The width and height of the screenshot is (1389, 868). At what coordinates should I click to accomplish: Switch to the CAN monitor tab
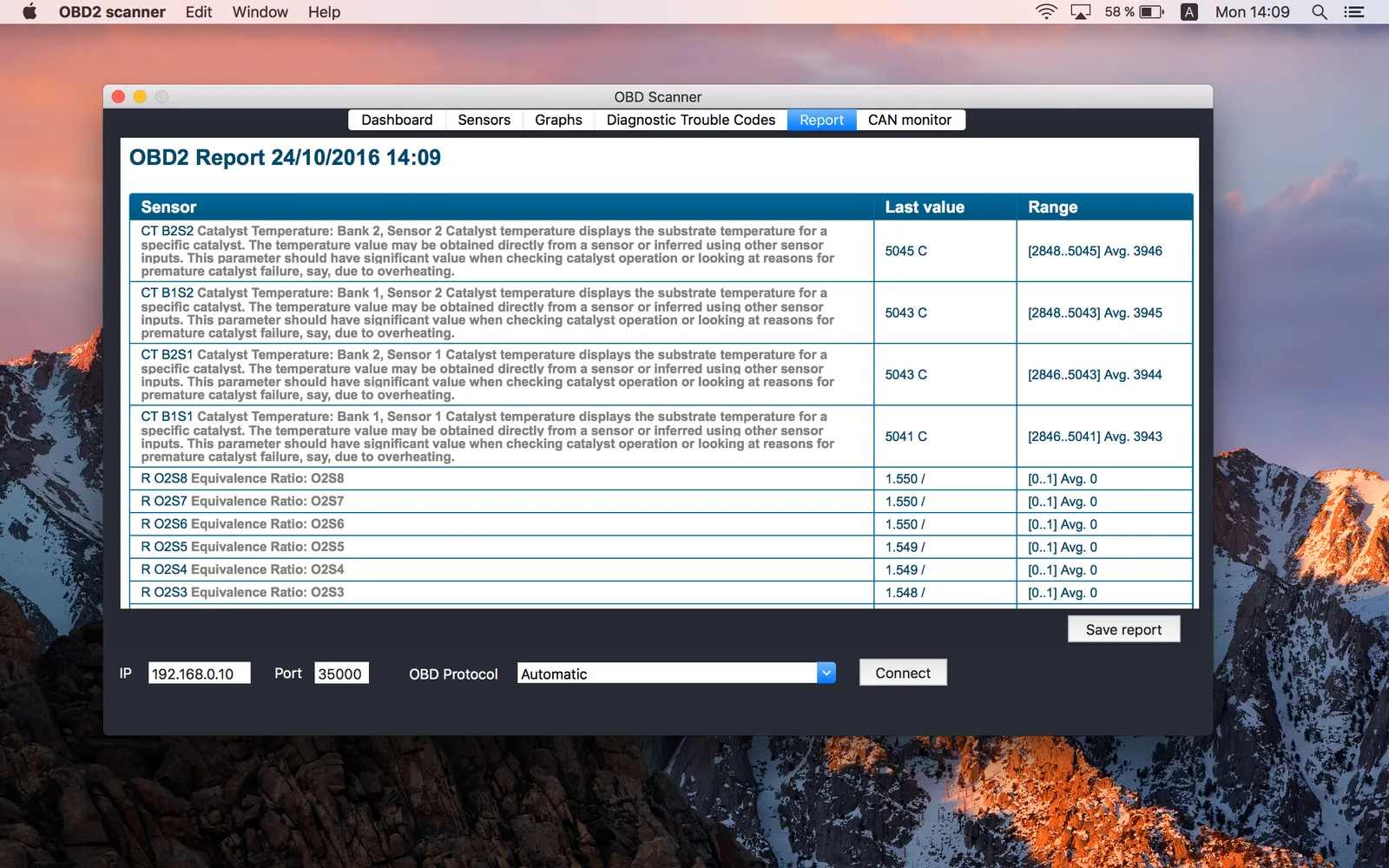[910, 120]
